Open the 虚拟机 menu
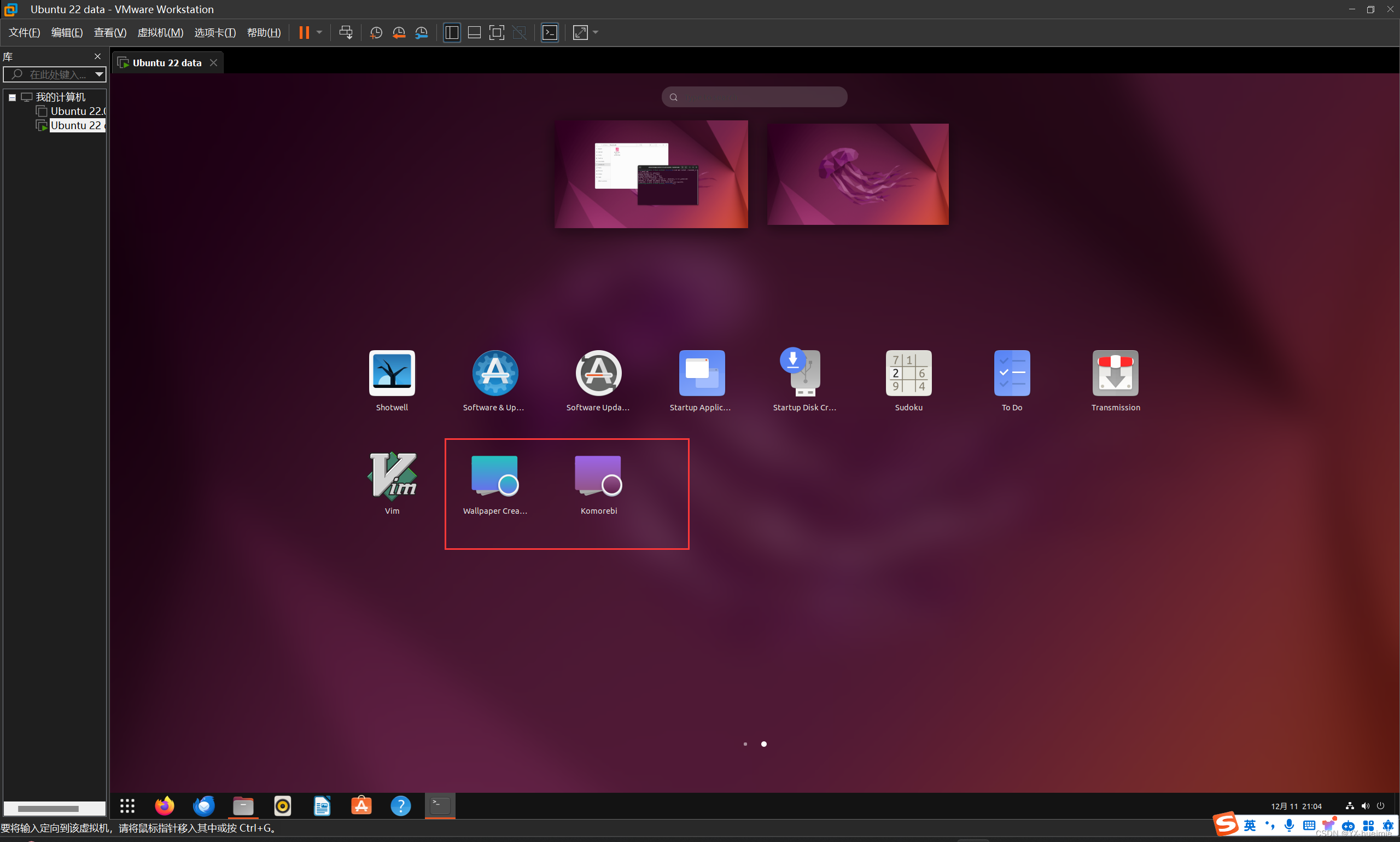The image size is (1400, 842). [x=160, y=32]
